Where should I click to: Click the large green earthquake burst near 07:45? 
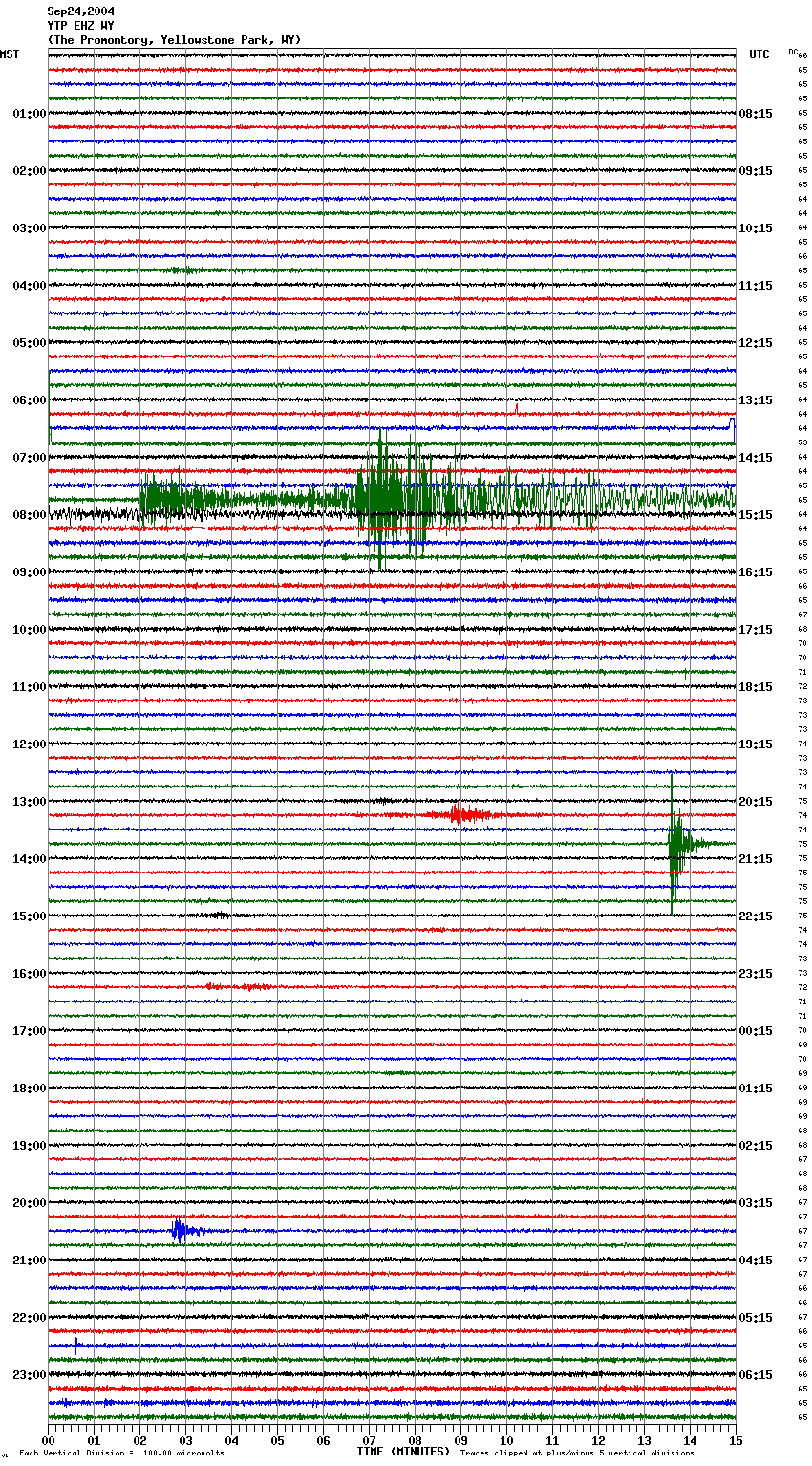(387, 497)
